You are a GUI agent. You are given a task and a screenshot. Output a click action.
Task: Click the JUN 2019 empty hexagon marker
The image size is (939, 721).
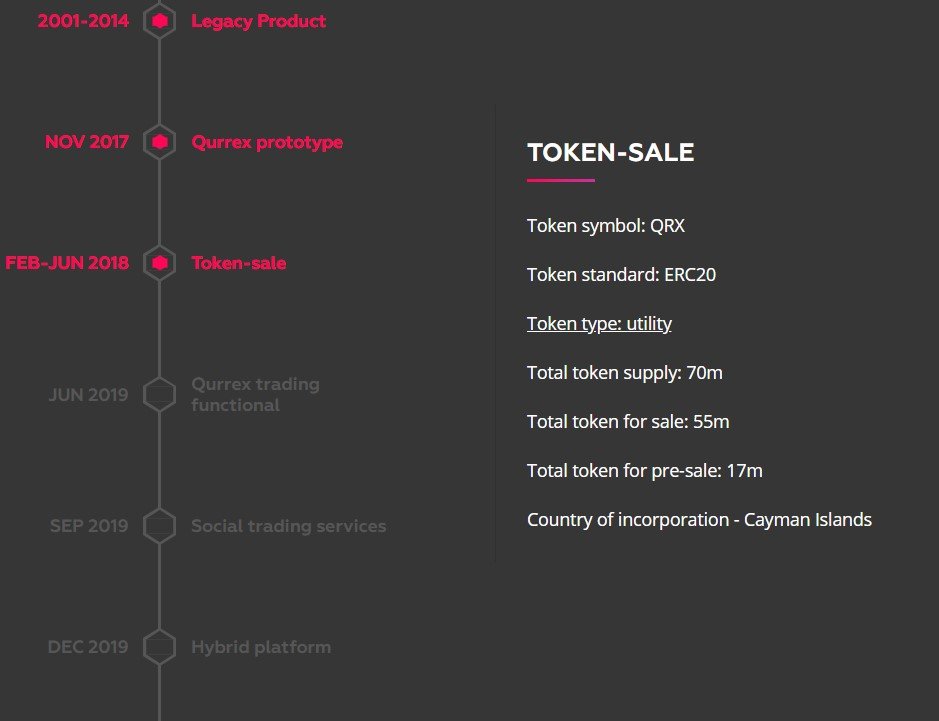[x=159, y=394]
